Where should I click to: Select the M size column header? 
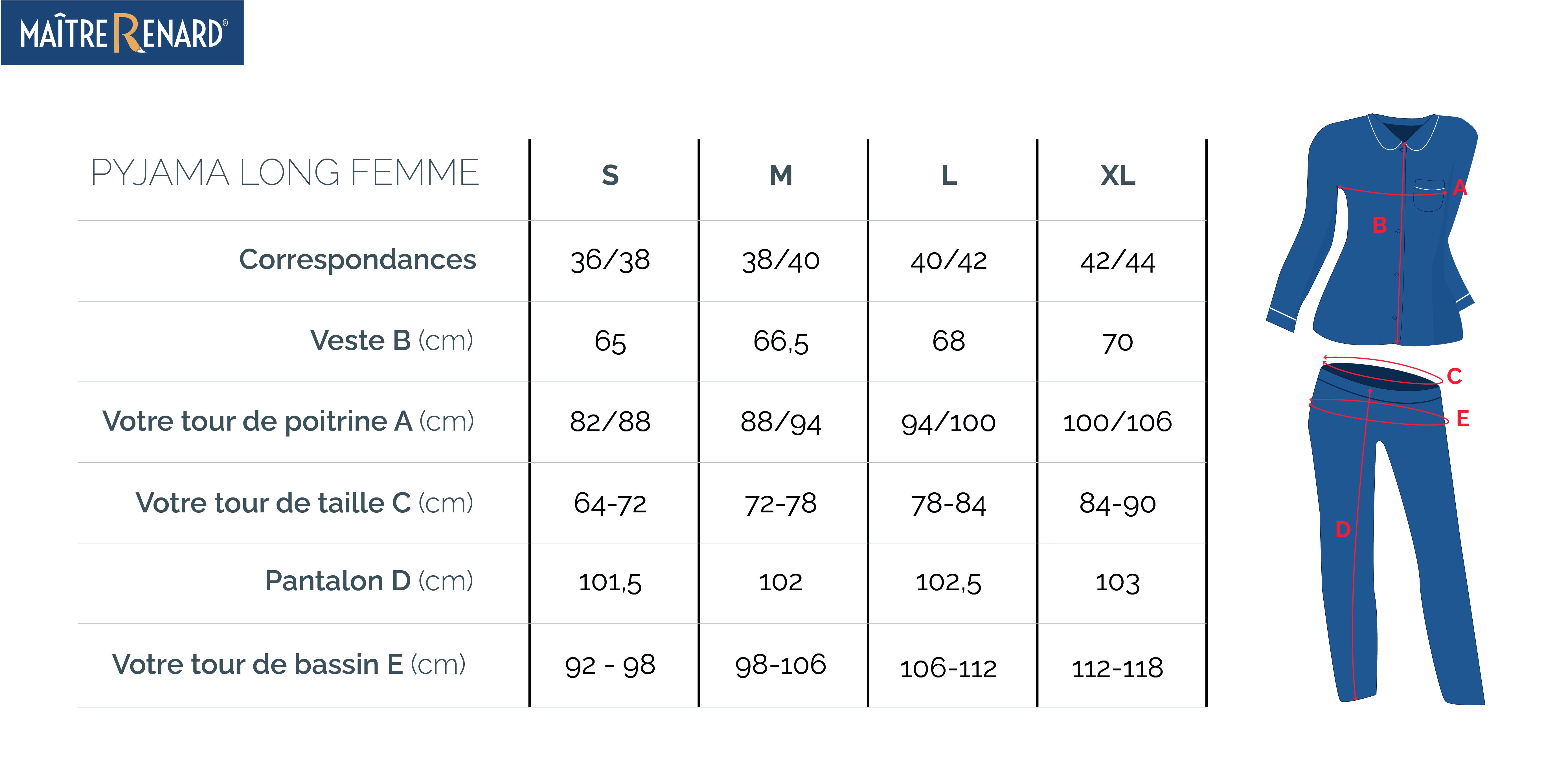781,175
